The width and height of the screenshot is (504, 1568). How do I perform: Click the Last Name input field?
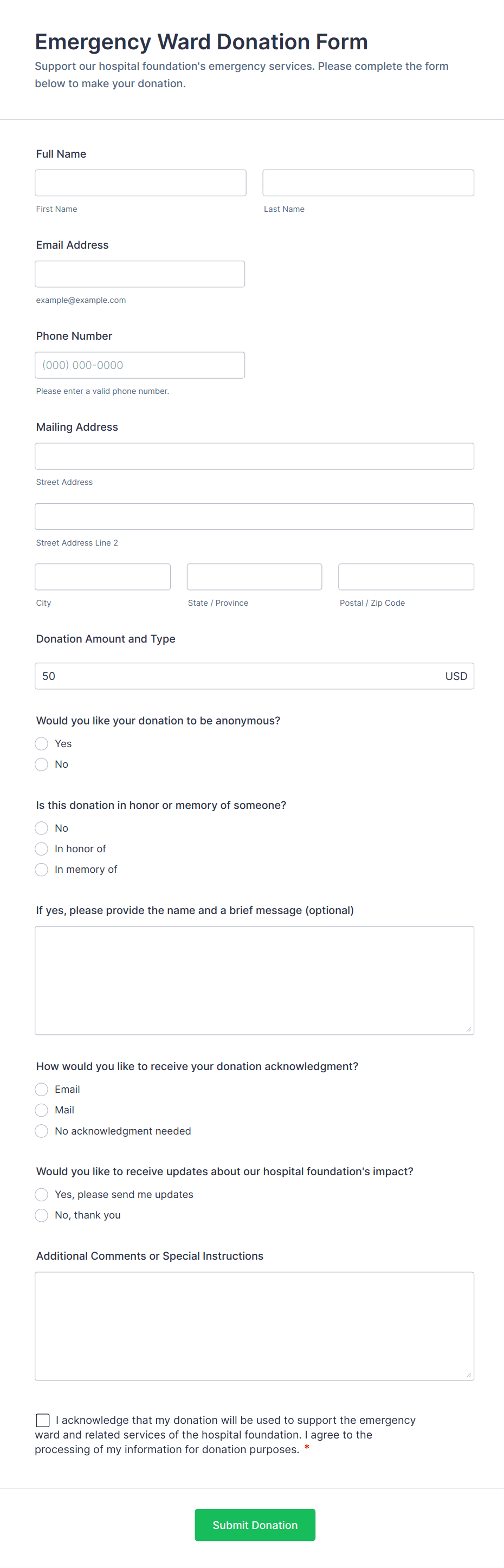point(367,182)
